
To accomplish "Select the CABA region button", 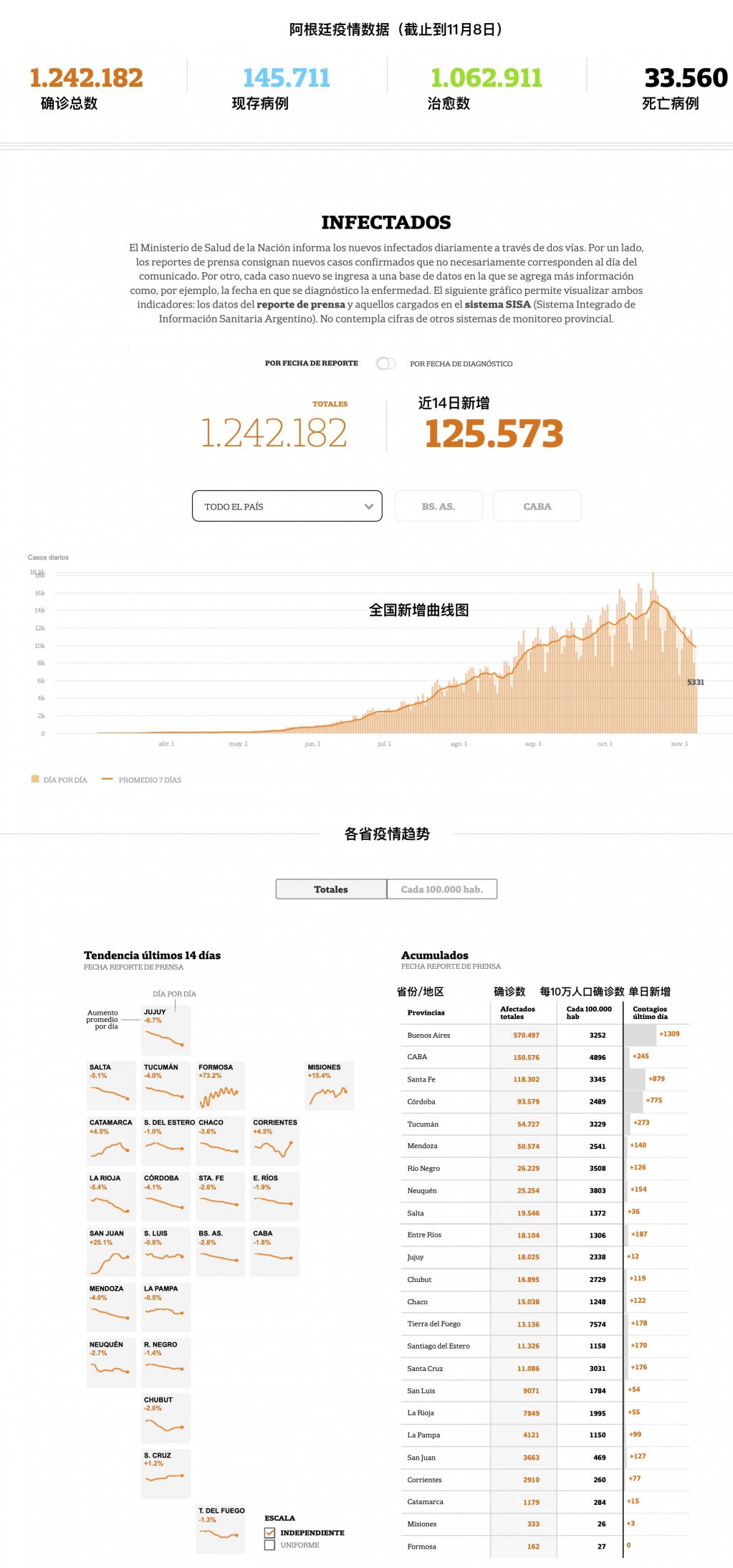I will (x=537, y=506).
